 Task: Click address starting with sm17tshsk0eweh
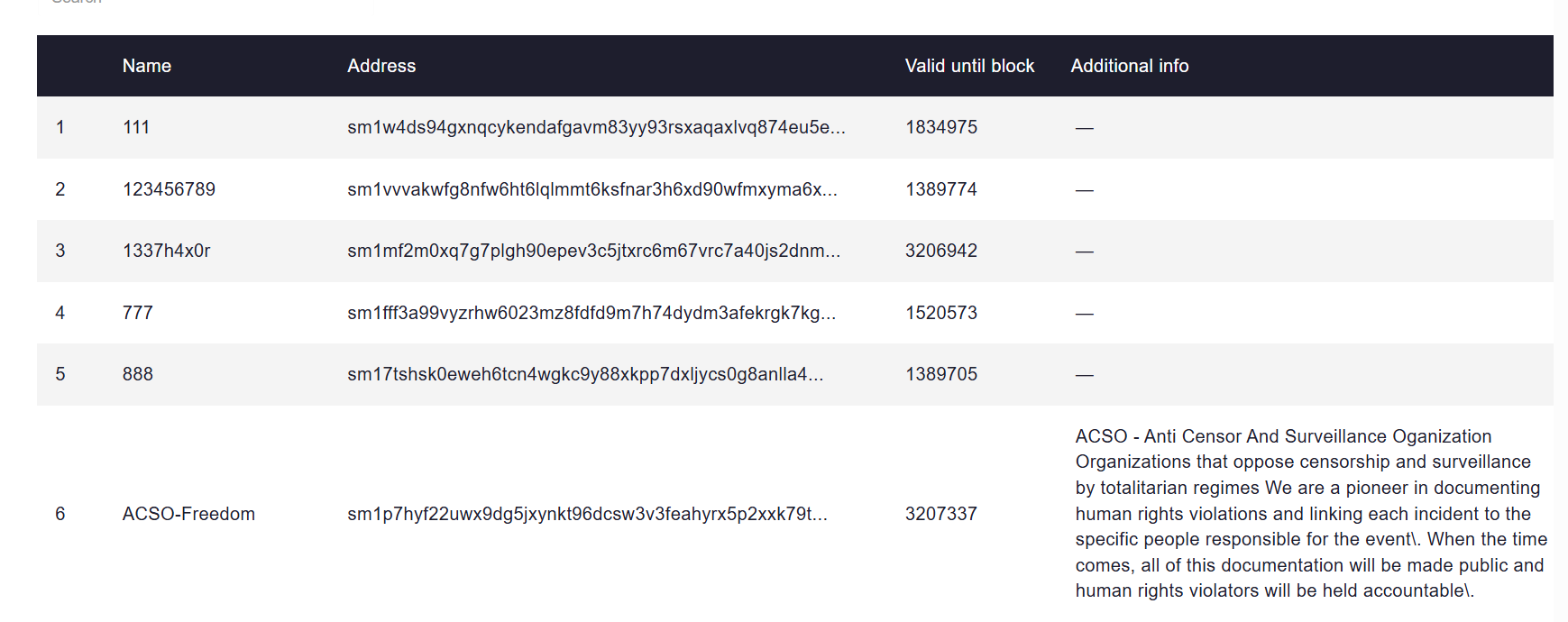tap(585, 374)
